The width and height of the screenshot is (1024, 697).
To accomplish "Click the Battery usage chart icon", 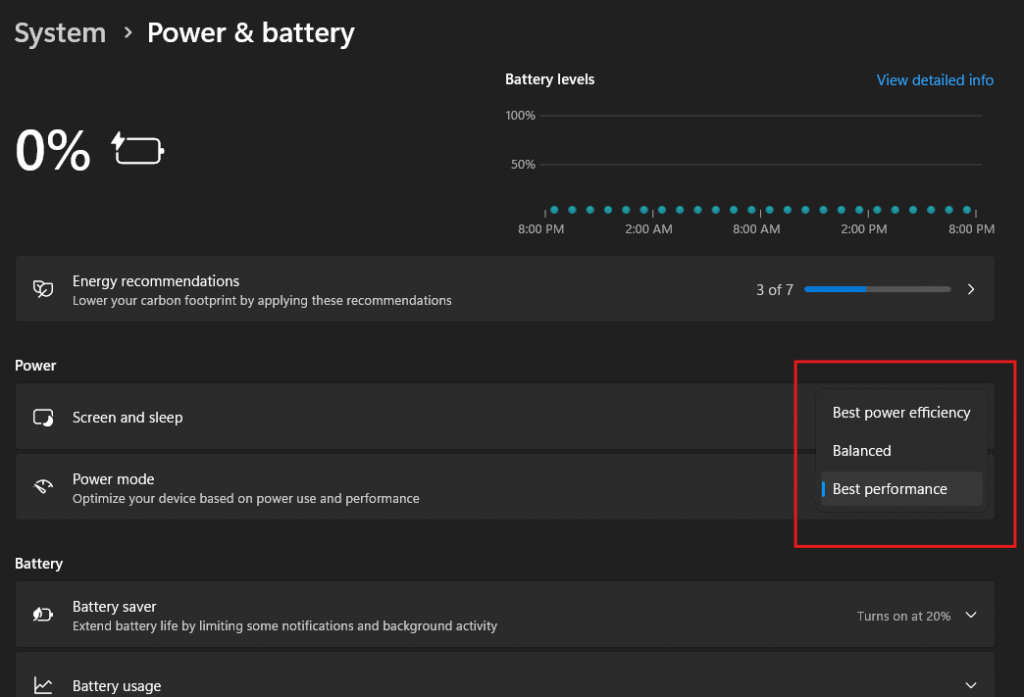I will [43, 686].
